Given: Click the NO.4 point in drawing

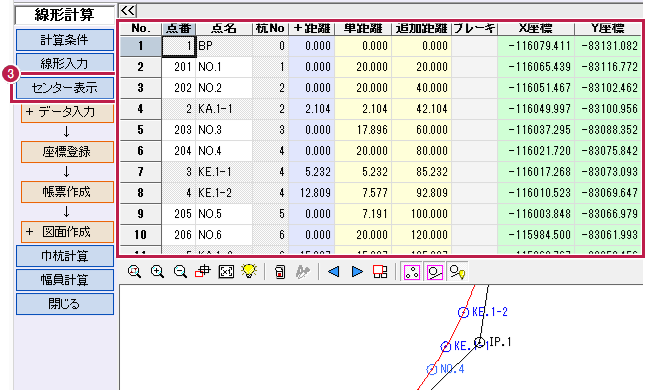Looking at the screenshot, I should coord(431,369).
